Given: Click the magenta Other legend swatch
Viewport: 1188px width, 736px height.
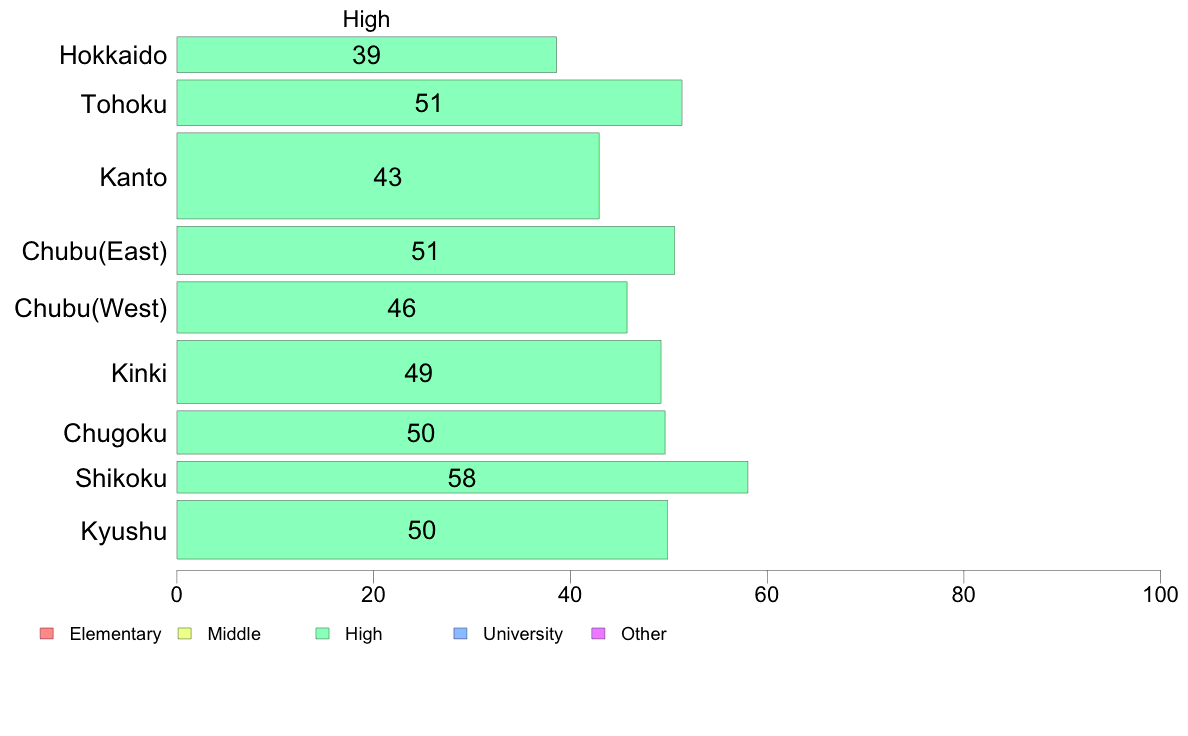Looking at the screenshot, I should click(599, 634).
